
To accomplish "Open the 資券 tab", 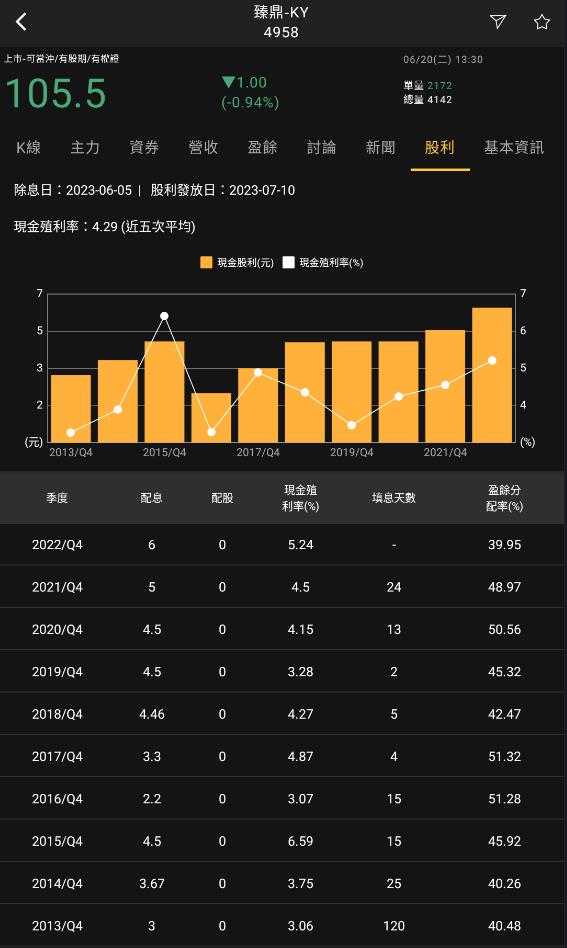I will tap(144, 148).
